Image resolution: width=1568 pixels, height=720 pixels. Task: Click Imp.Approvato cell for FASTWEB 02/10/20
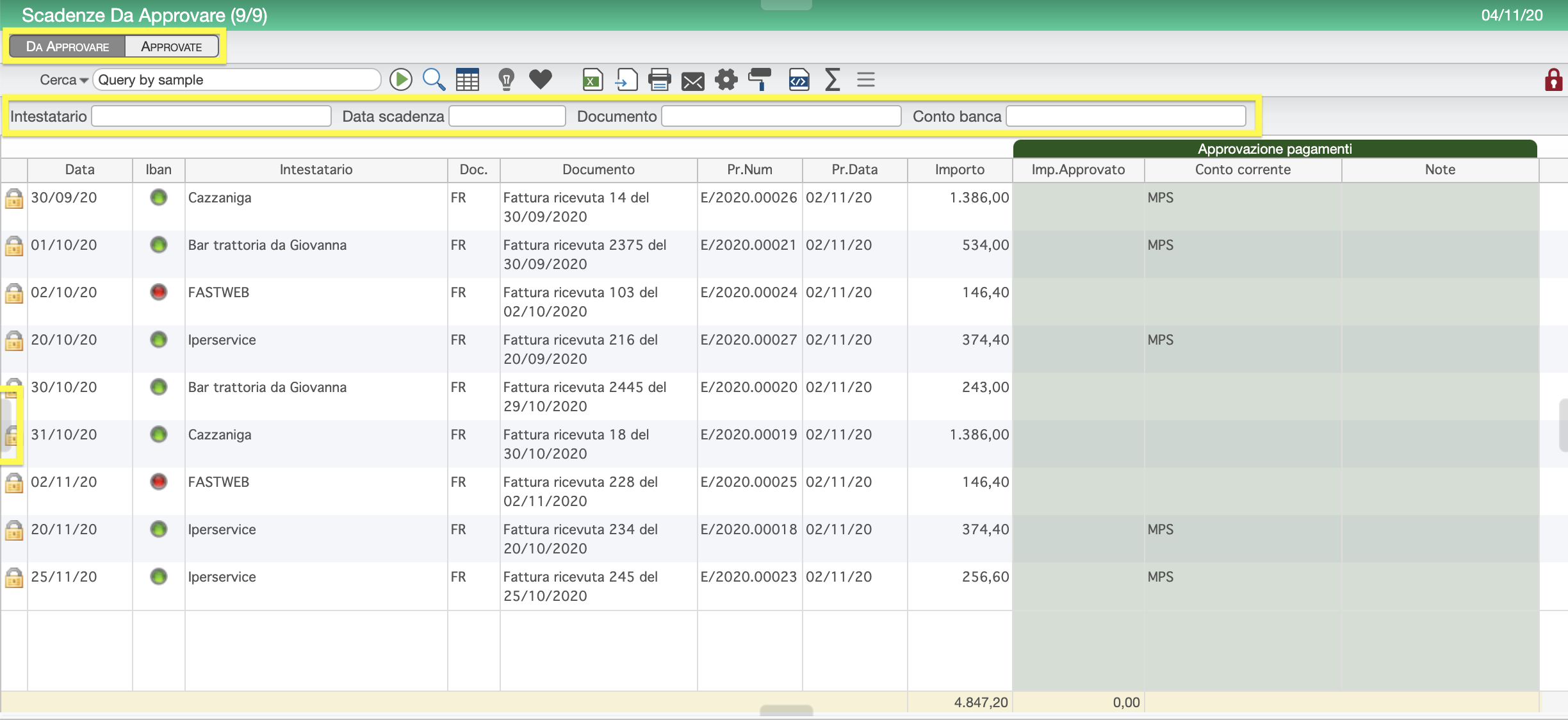[x=1079, y=302]
